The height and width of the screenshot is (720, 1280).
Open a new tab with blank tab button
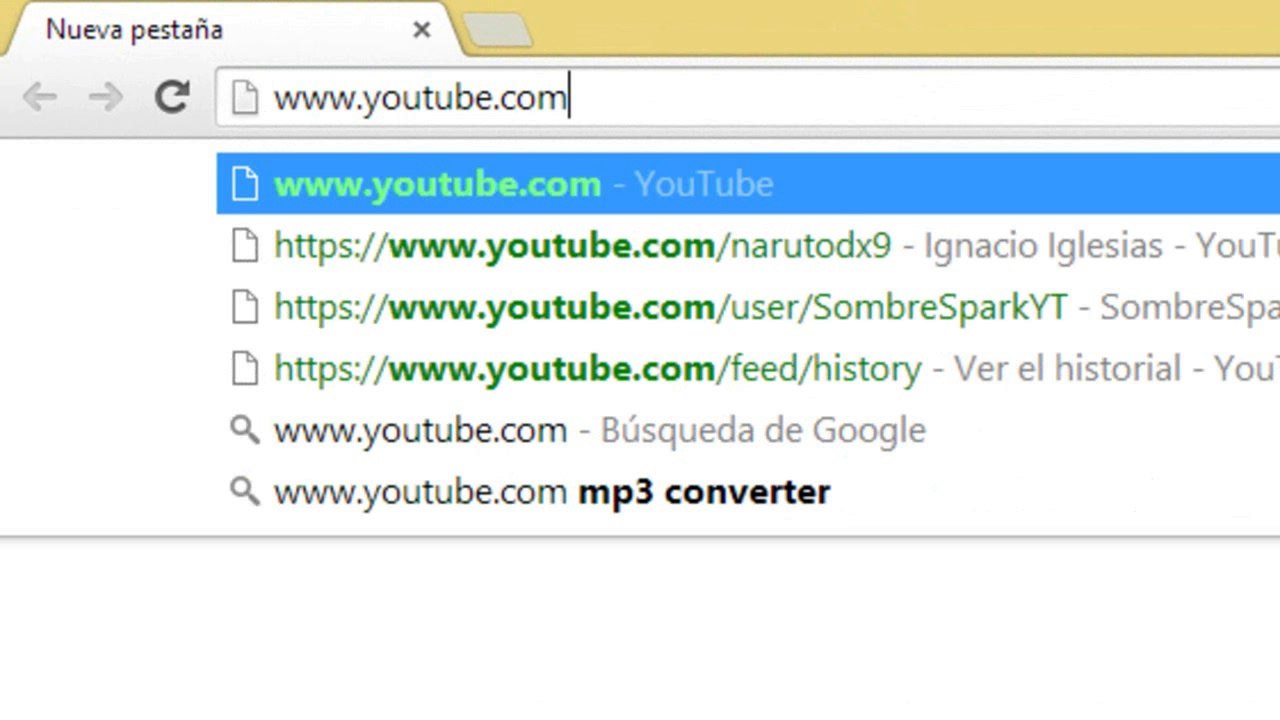pyautogui.click(x=497, y=30)
